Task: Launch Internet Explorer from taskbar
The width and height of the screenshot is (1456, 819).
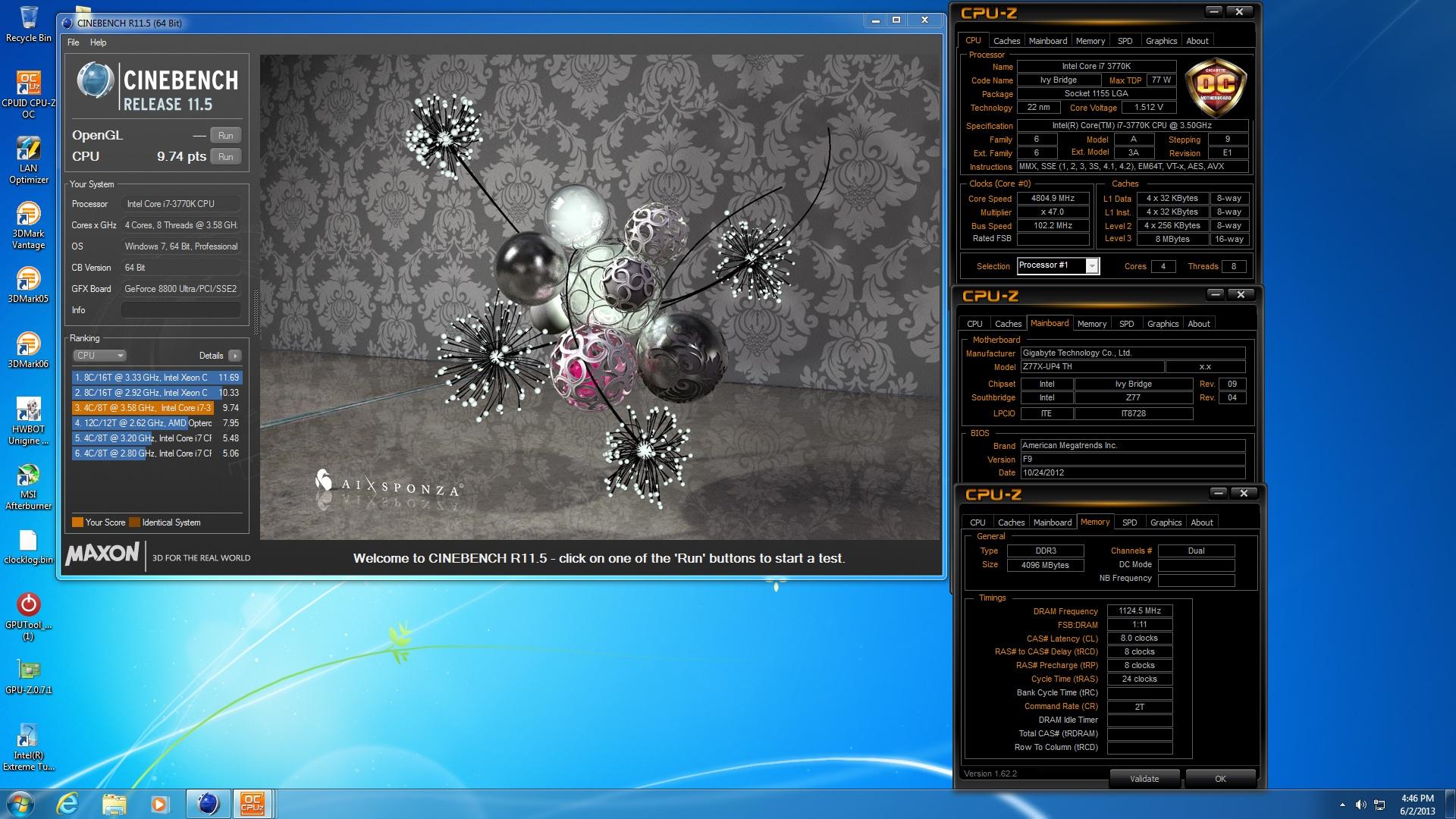Action: pos(67,804)
